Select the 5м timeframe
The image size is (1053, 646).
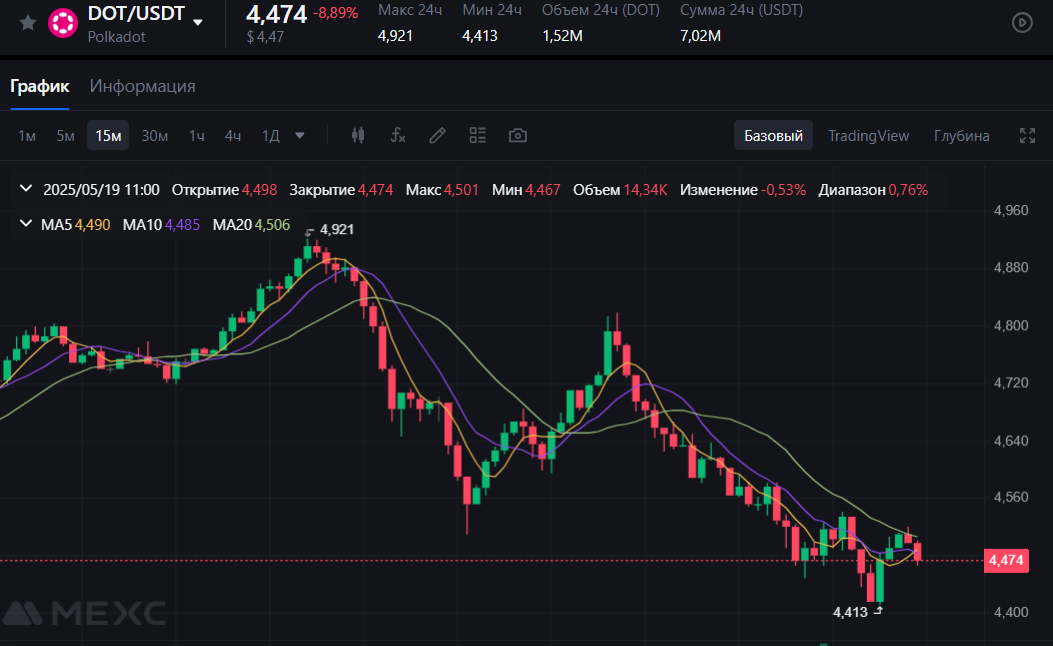pos(65,136)
